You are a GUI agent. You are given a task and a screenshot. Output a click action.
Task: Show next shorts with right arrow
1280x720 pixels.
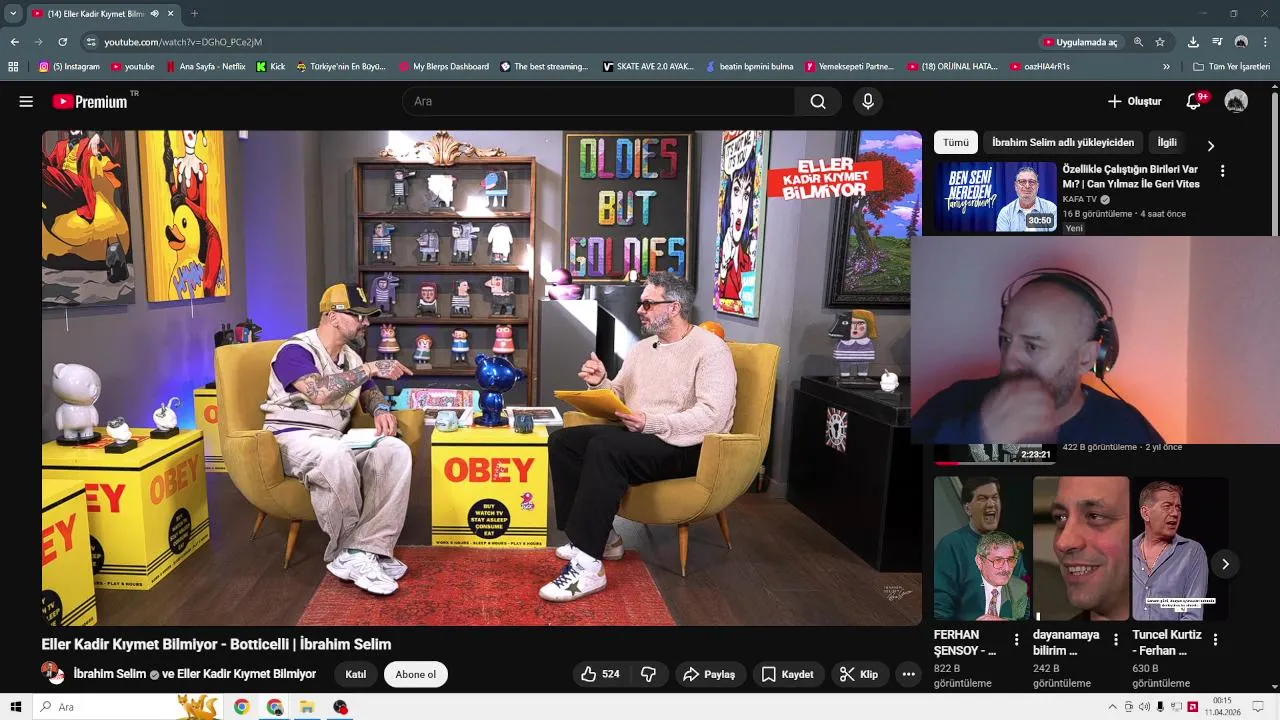[x=1225, y=564]
